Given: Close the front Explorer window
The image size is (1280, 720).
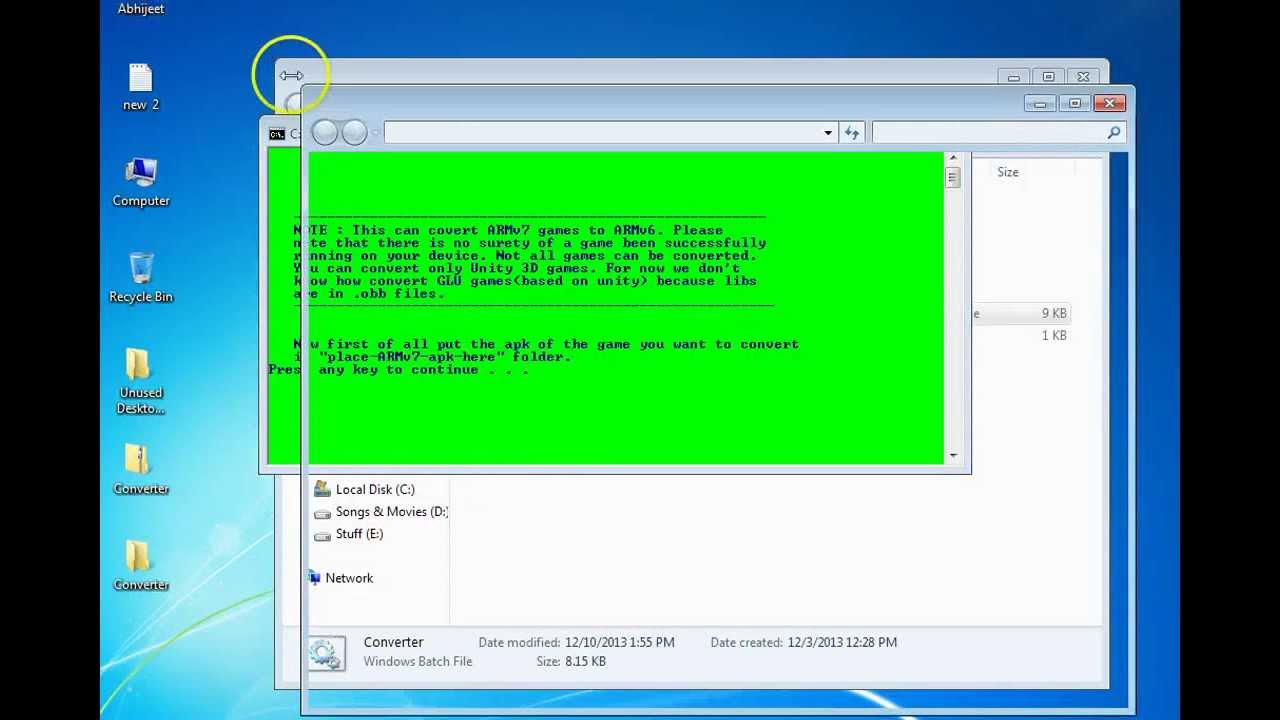Looking at the screenshot, I should click(1110, 103).
